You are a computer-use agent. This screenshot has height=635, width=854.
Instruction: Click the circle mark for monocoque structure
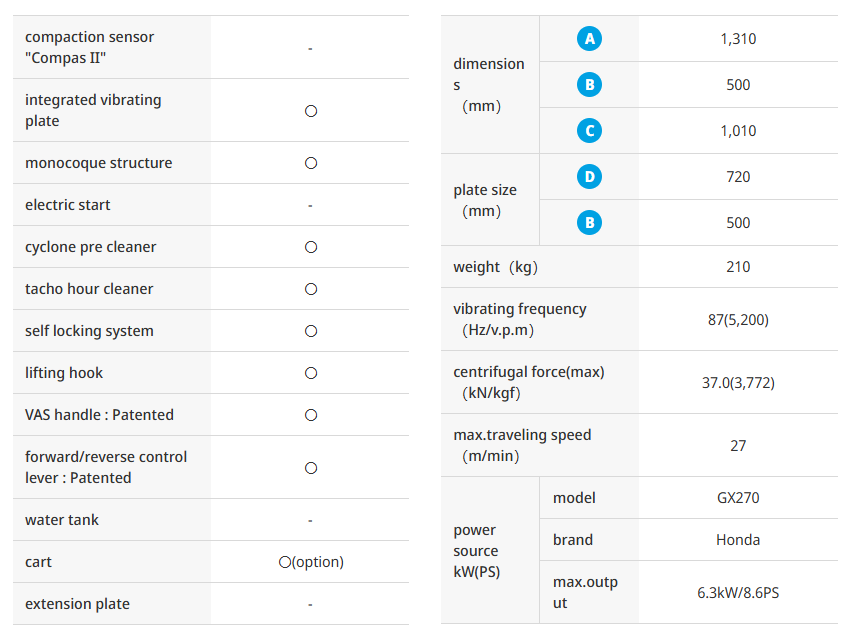click(x=311, y=163)
